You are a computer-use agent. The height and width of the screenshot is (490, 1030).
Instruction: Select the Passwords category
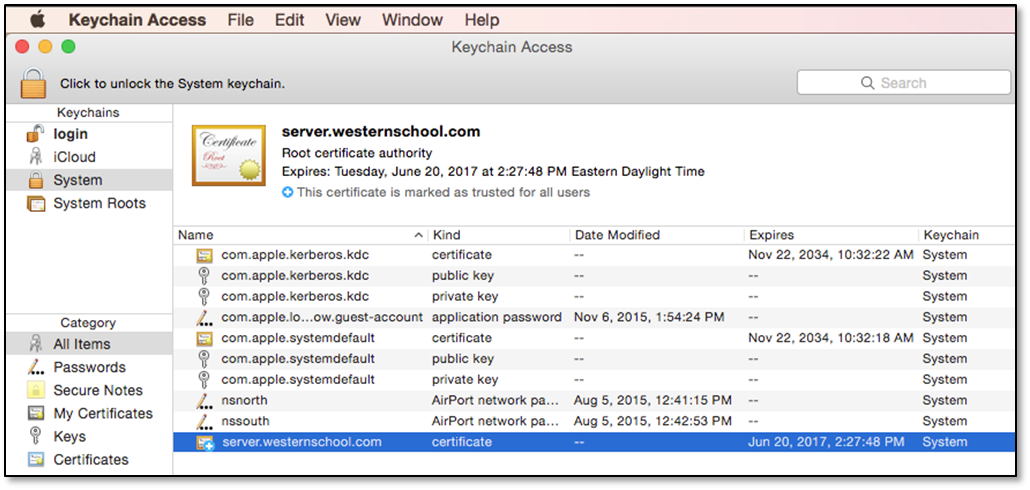[89, 367]
